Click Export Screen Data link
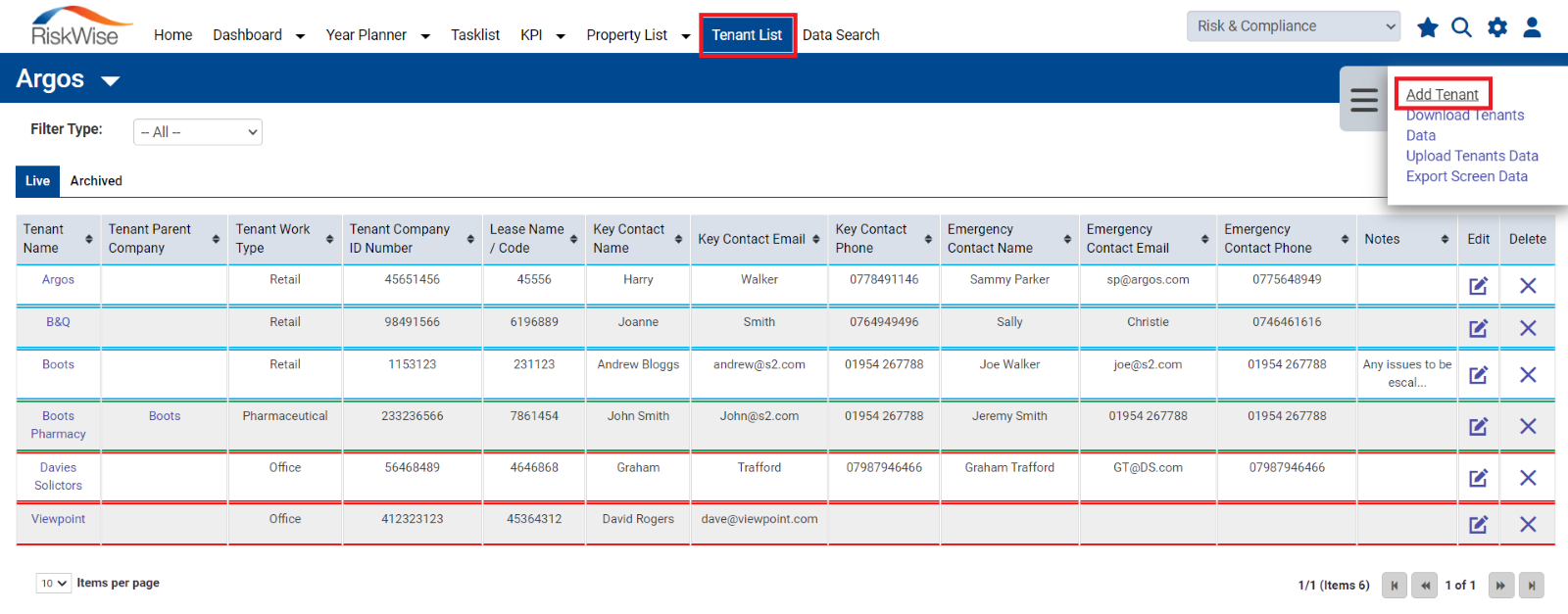This screenshot has width=1568, height=614. tap(1467, 176)
